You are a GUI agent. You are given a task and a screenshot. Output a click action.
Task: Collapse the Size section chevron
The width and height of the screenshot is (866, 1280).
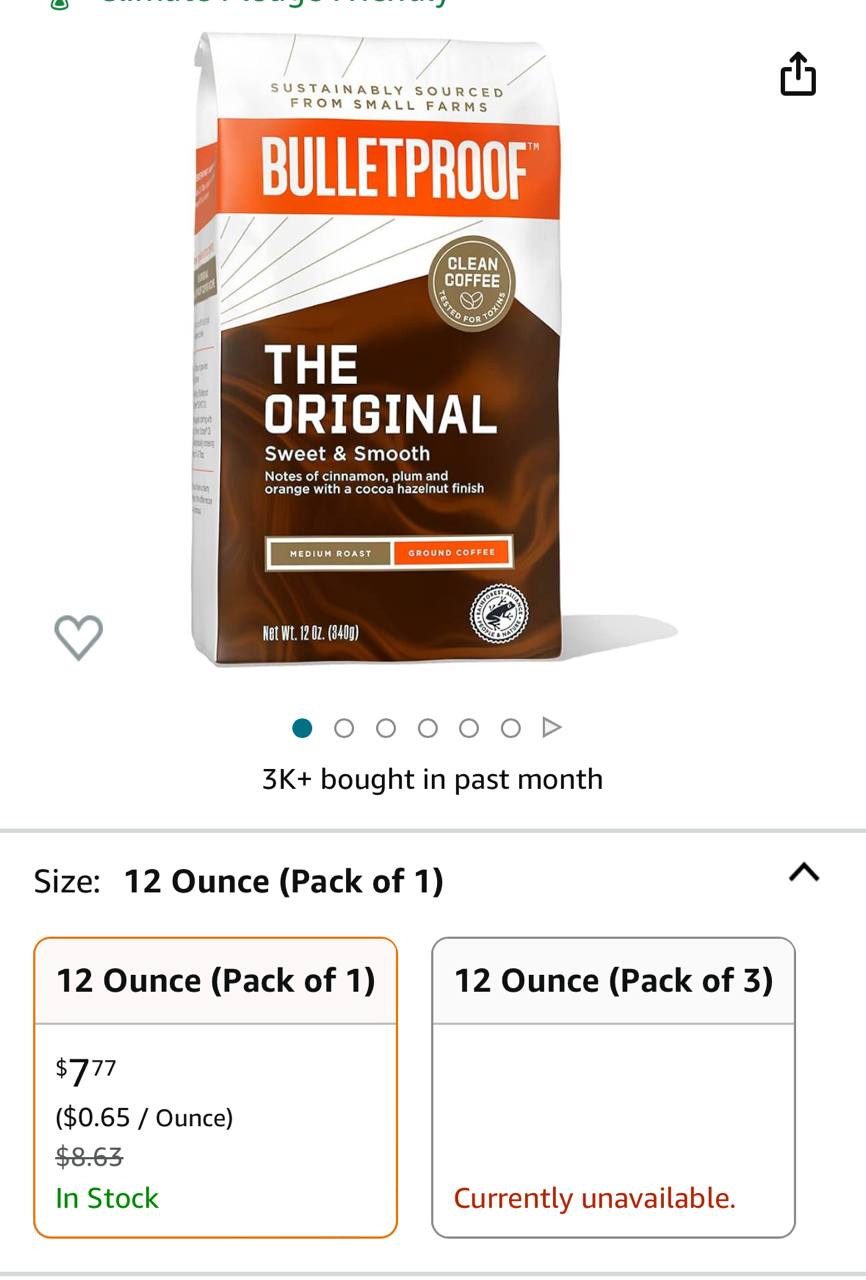(x=804, y=872)
